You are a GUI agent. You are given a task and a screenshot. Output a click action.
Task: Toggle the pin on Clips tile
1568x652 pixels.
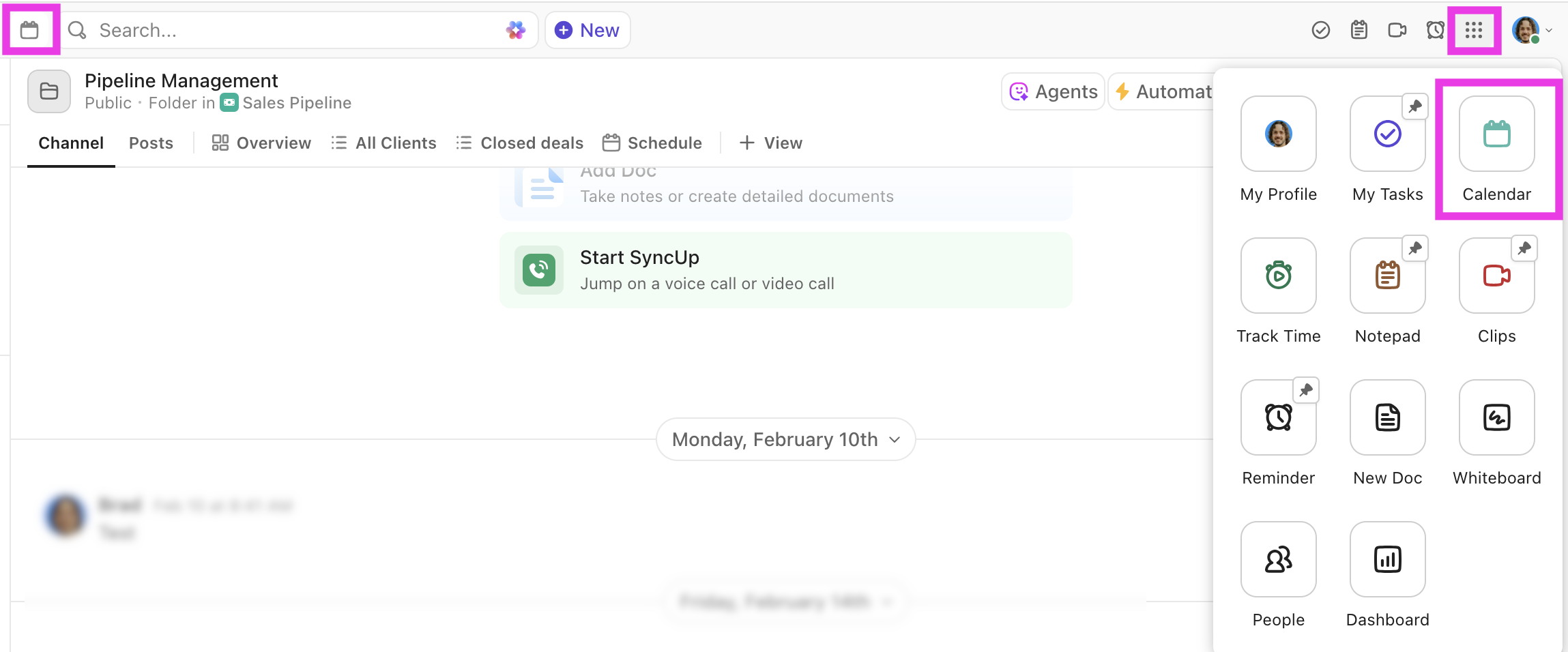pyautogui.click(x=1524, y=248)
